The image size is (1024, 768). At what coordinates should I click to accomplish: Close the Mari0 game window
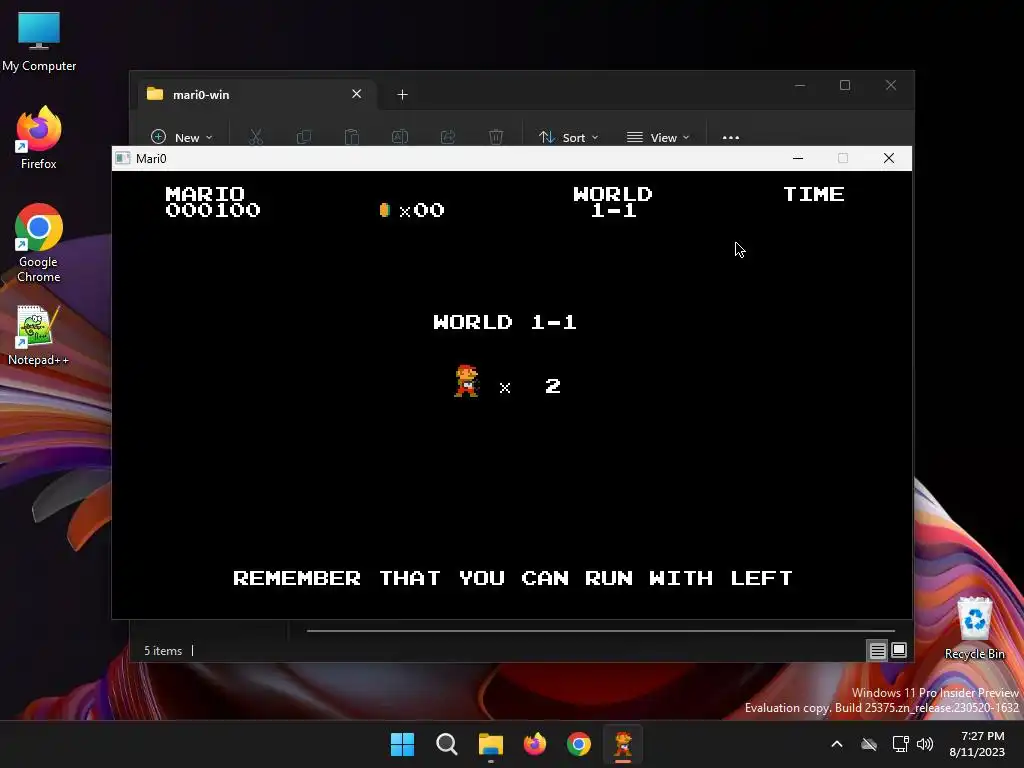[x=889, y=158]
